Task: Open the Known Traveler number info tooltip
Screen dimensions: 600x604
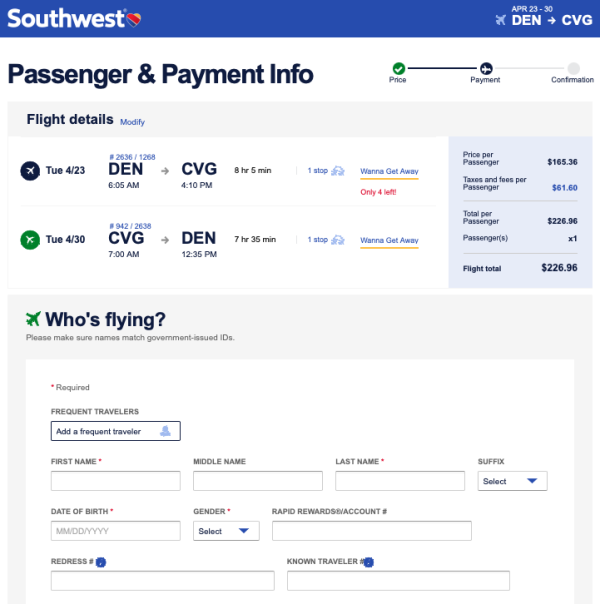Action: [368, 562]
